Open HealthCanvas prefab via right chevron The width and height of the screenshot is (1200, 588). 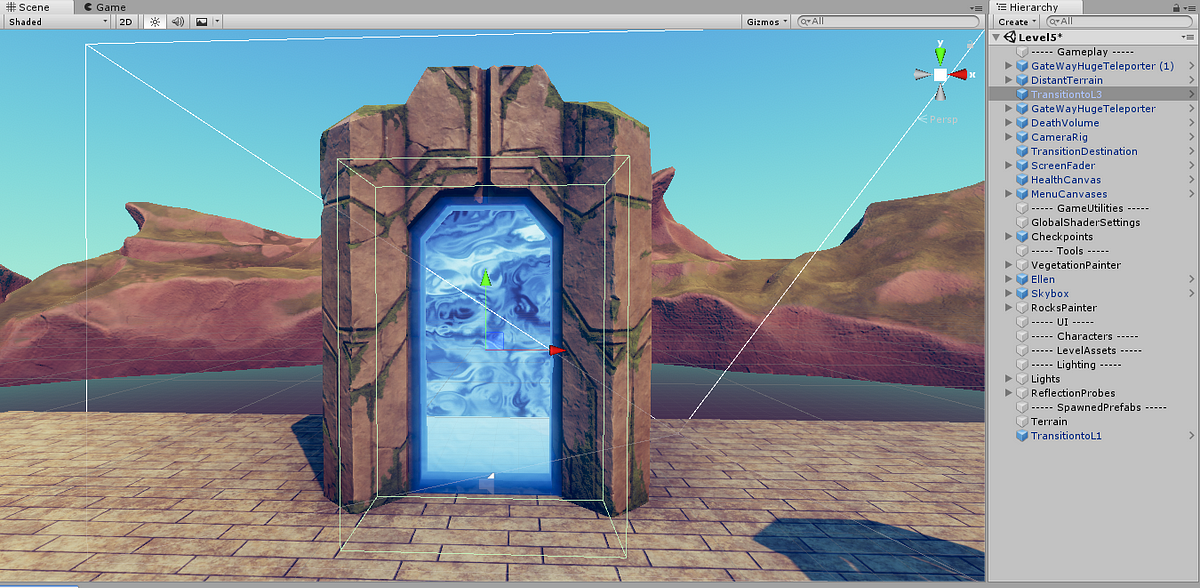point(1192,180)
